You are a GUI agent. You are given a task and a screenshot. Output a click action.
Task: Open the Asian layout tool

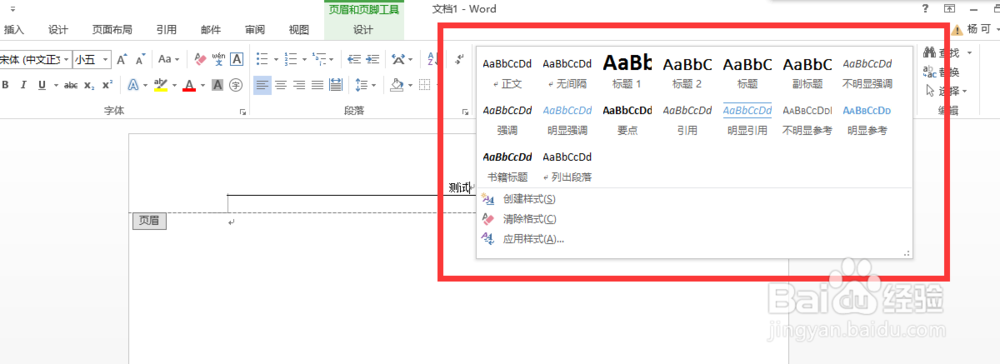399,59
